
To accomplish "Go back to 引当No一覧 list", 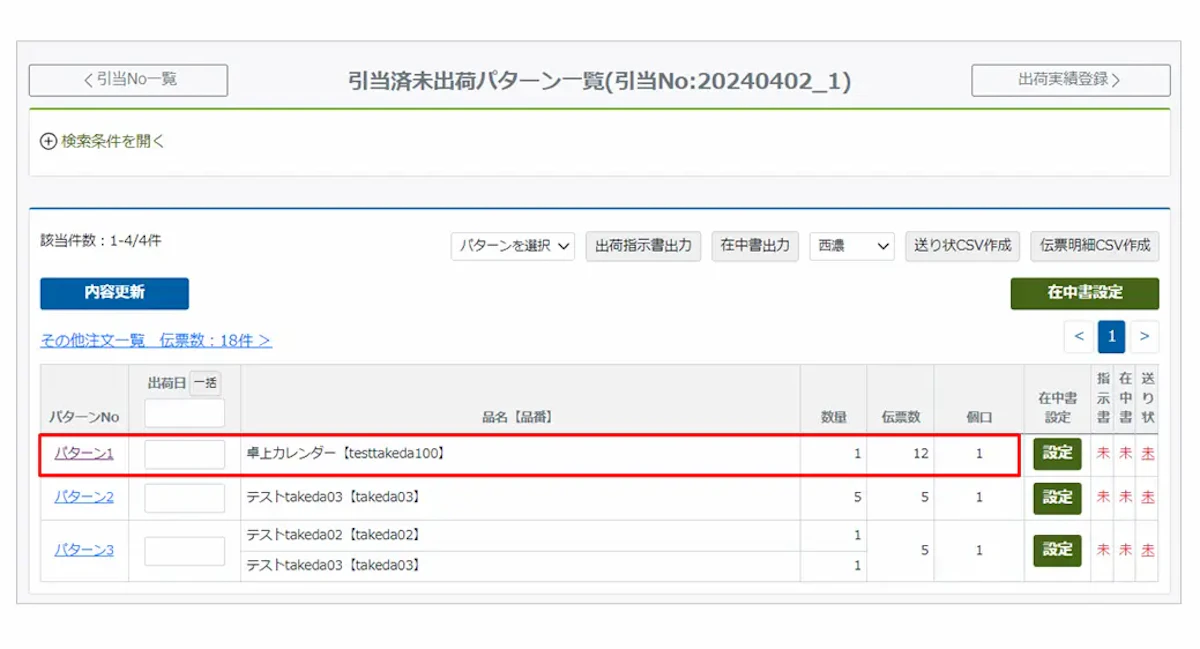I will [x=128, y=80].
